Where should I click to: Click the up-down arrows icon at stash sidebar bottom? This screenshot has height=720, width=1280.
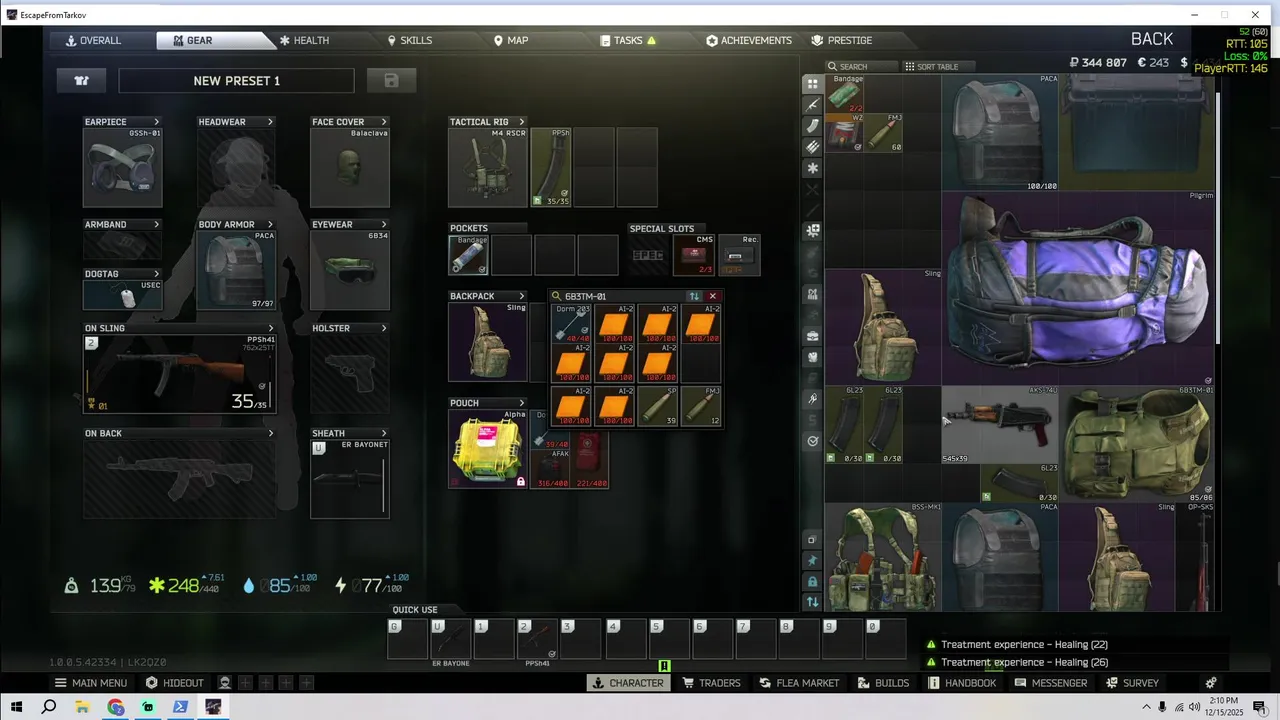click(x=812, y=602)
